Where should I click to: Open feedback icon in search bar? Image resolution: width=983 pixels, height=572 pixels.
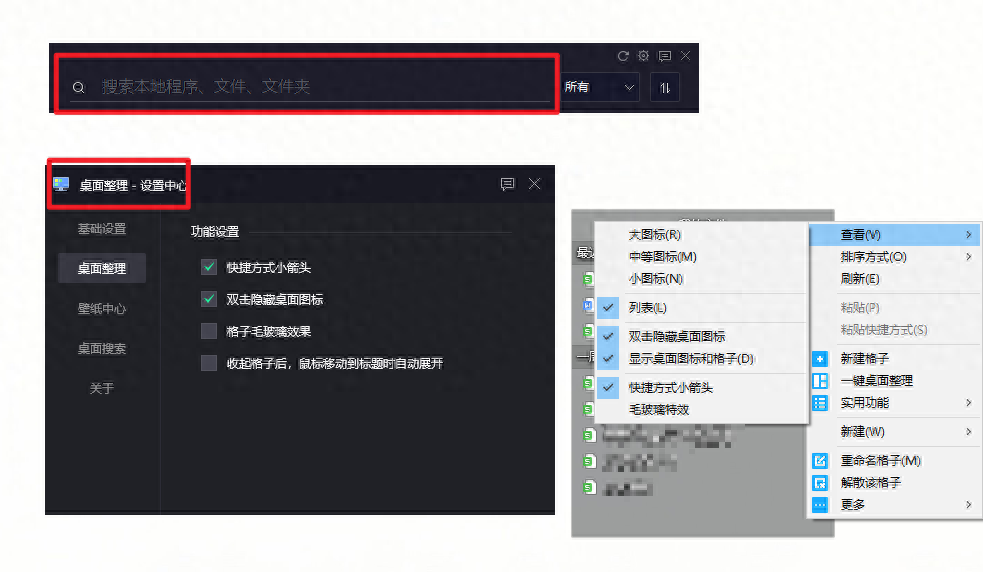point(665,56)
